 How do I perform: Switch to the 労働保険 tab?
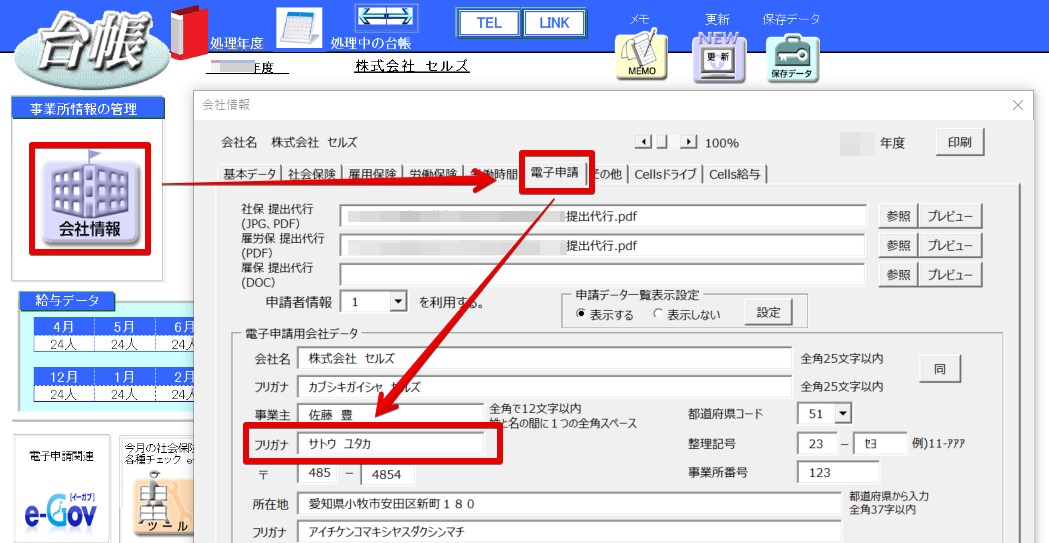434,175
